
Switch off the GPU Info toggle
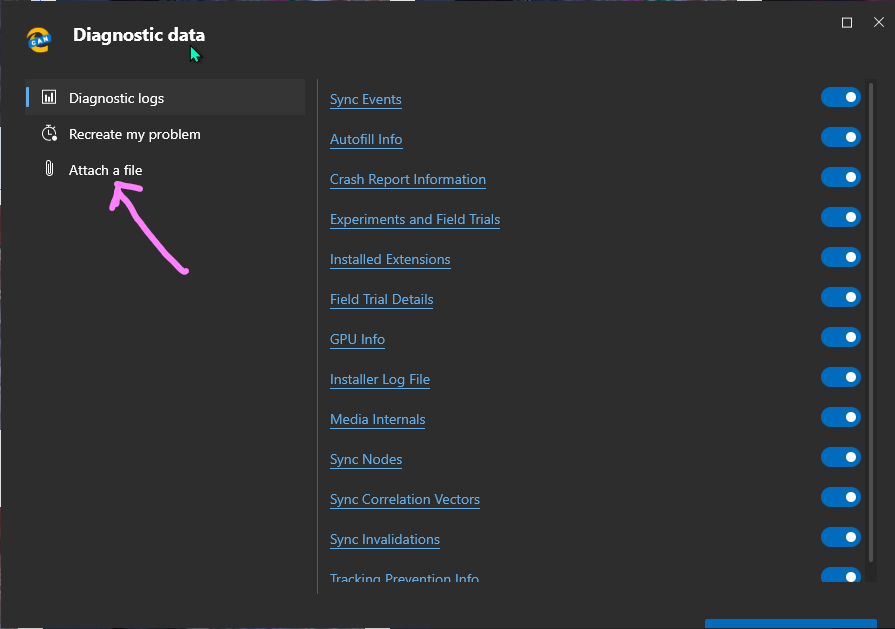840,337
